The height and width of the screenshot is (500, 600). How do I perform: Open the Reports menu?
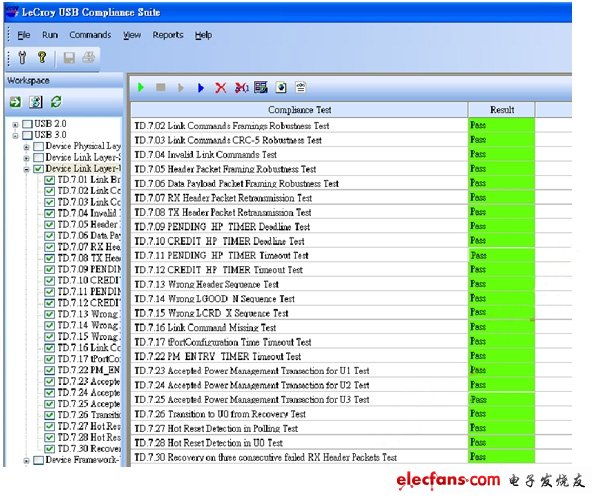[x=167, y=35]
